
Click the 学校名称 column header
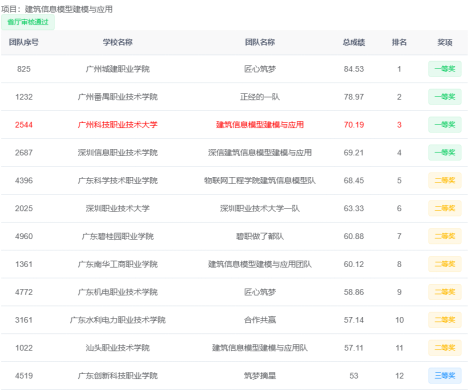117,42
